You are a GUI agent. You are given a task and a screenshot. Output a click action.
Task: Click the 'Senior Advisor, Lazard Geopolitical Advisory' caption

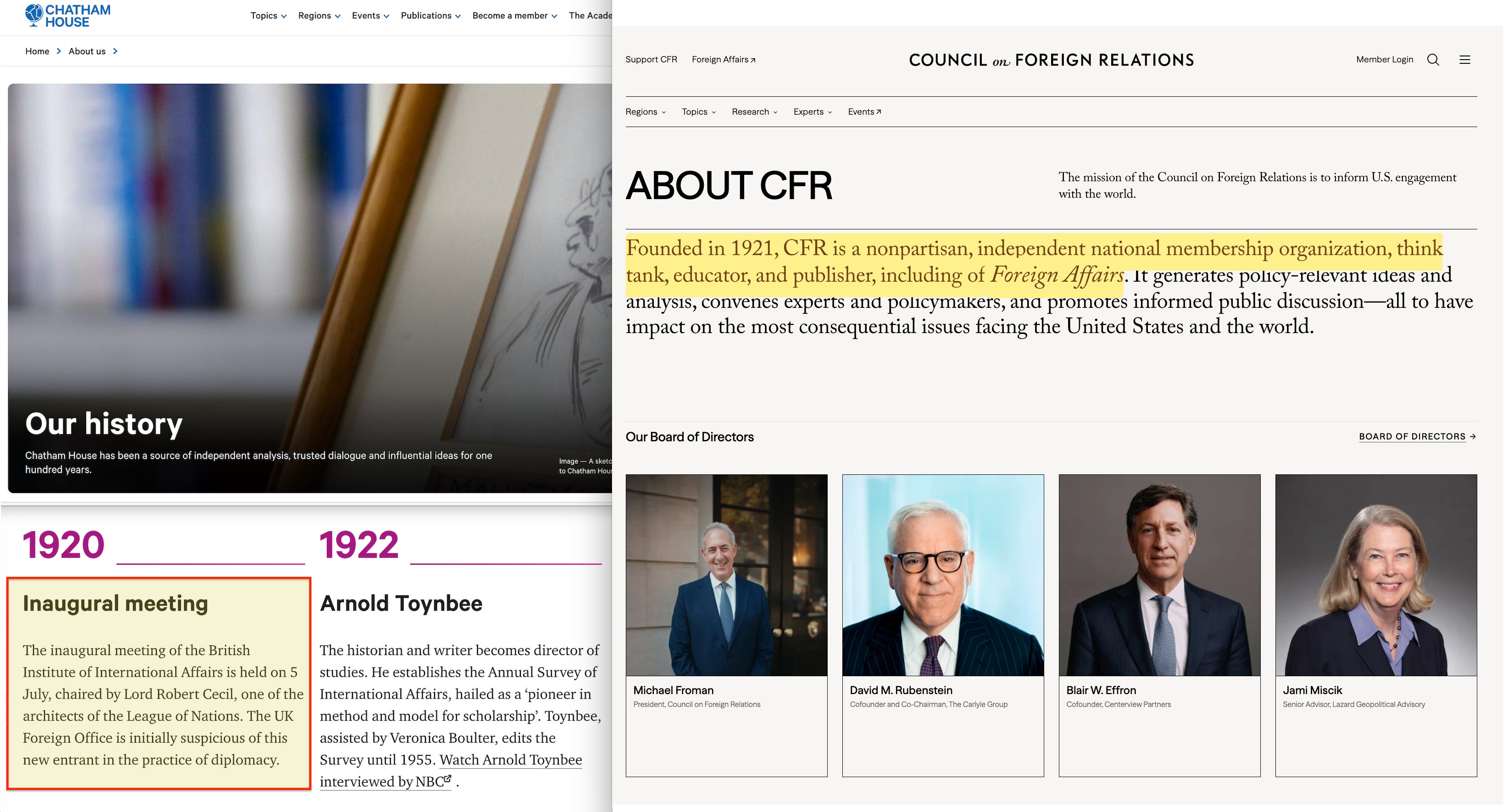1353,704
